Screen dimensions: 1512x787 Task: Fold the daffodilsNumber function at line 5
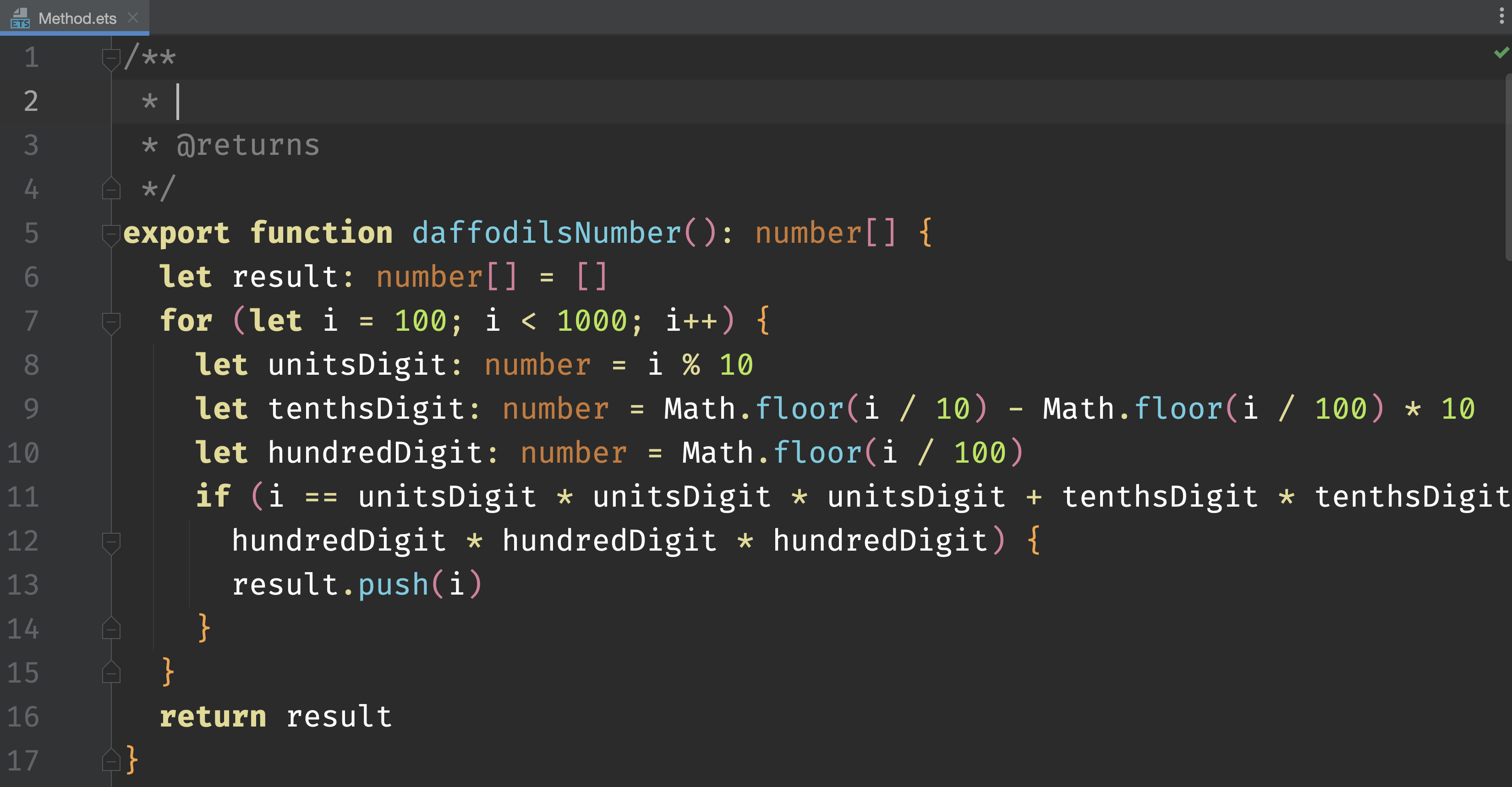click(110, 233)
